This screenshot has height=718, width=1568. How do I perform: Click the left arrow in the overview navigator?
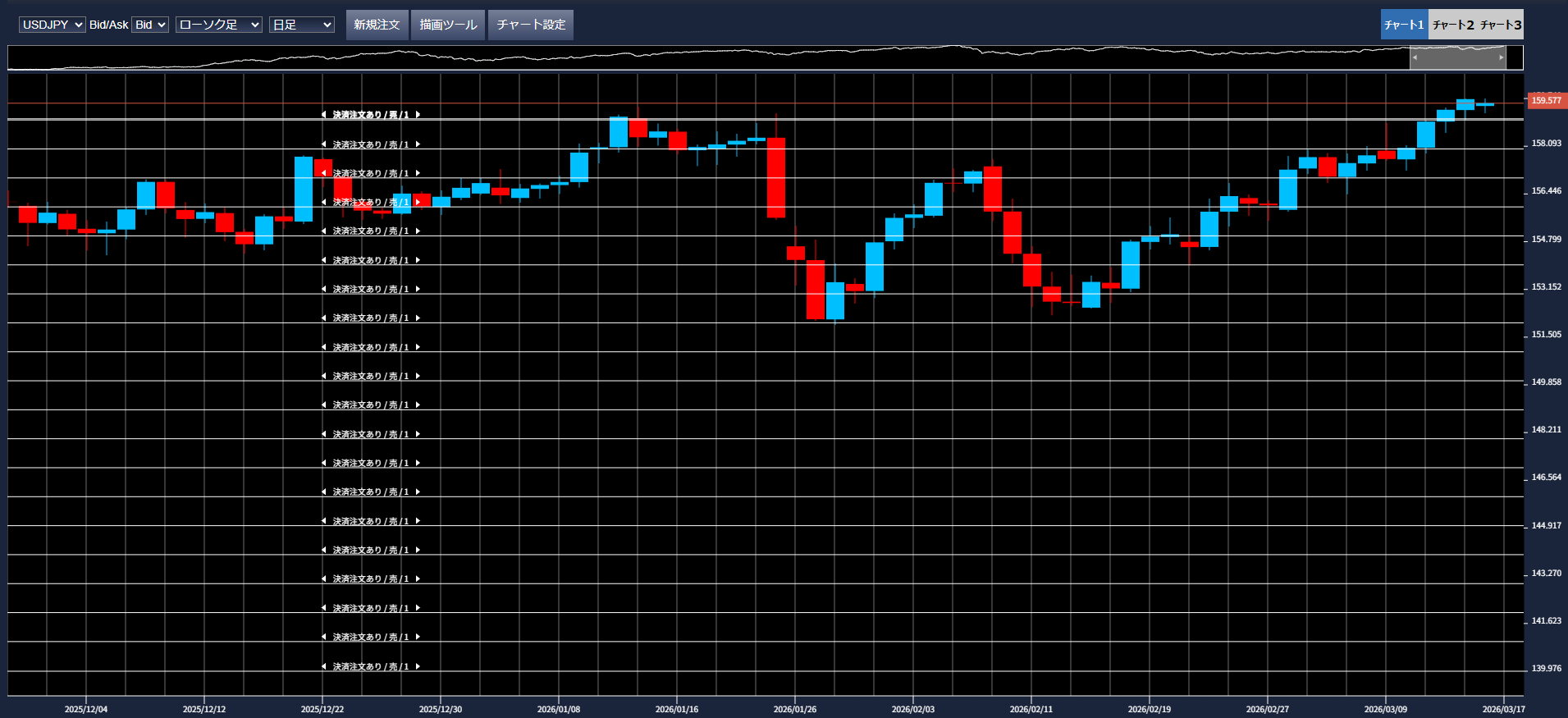[x=1415, y=57]
